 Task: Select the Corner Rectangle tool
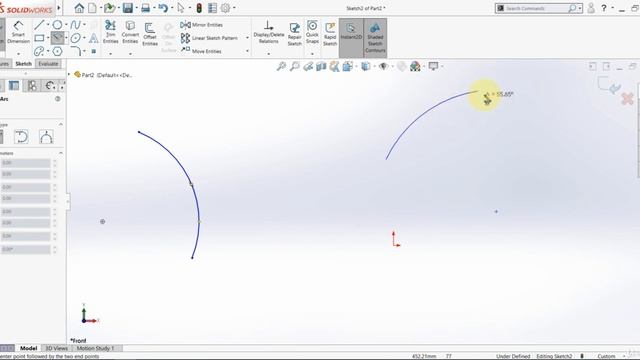click(x=39, y=38)
